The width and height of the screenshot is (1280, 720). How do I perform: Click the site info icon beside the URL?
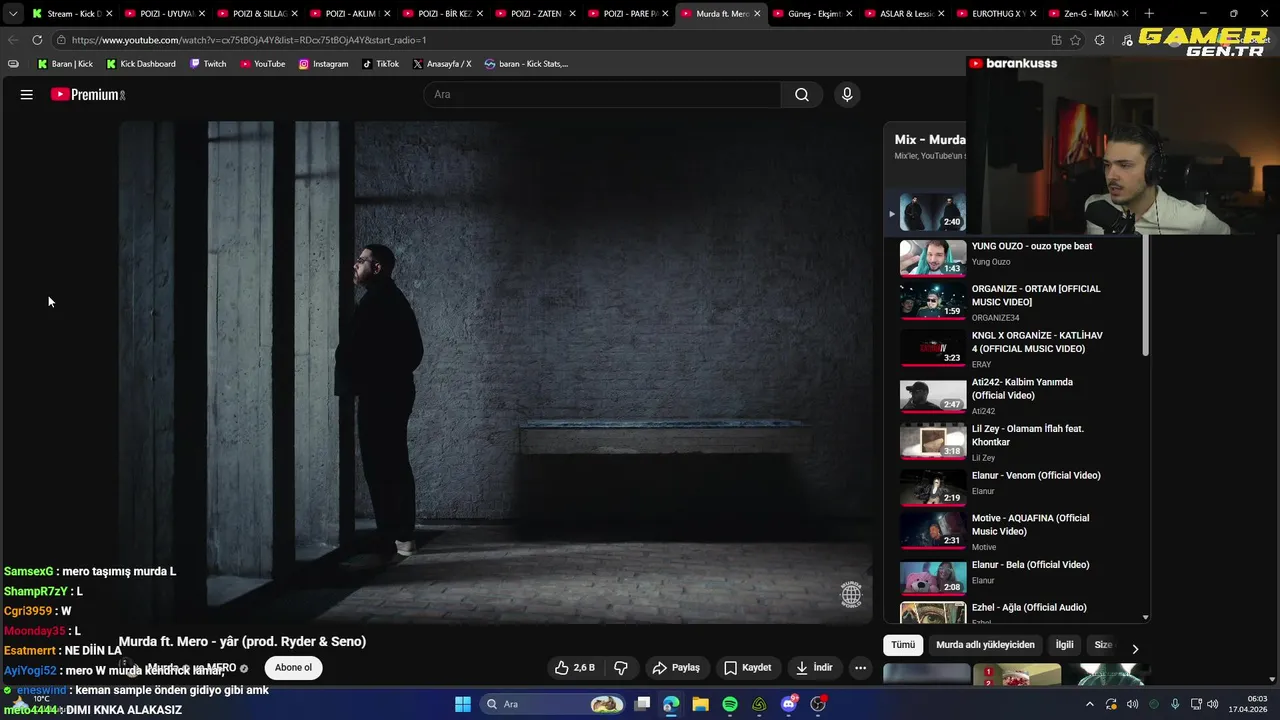click(61, 40)
